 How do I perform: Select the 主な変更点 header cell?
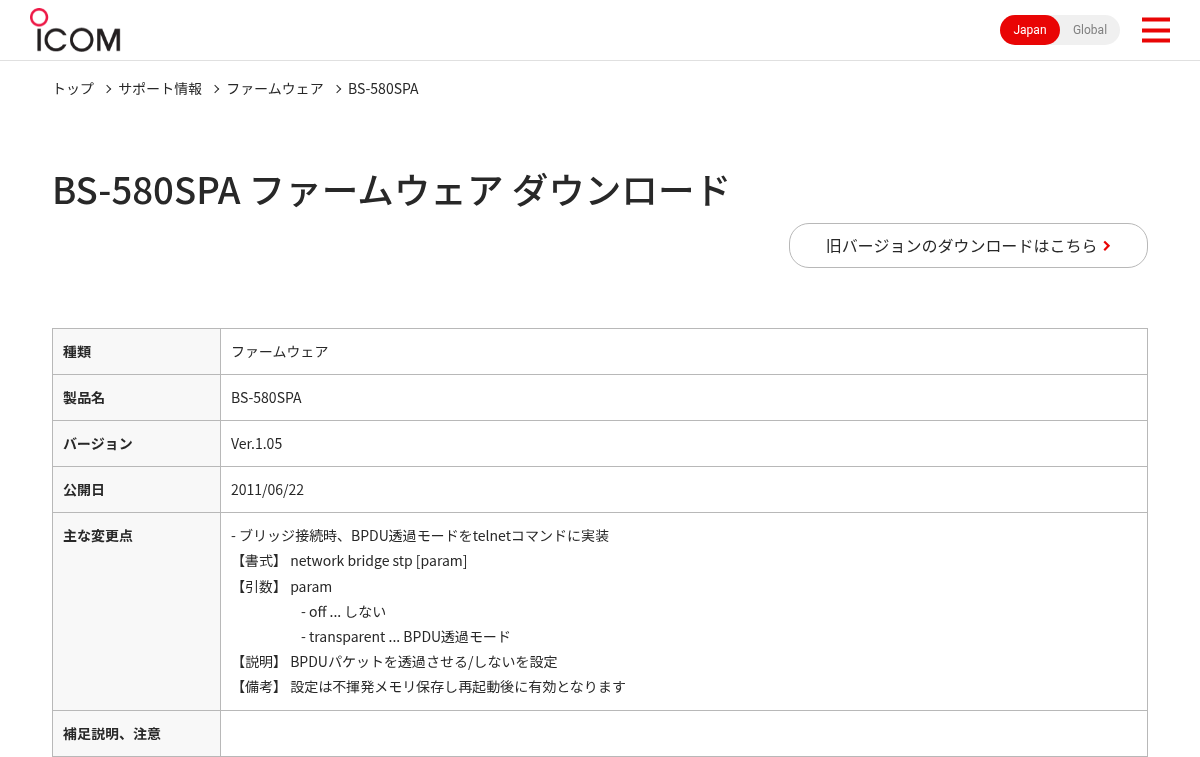pos(136,611)
